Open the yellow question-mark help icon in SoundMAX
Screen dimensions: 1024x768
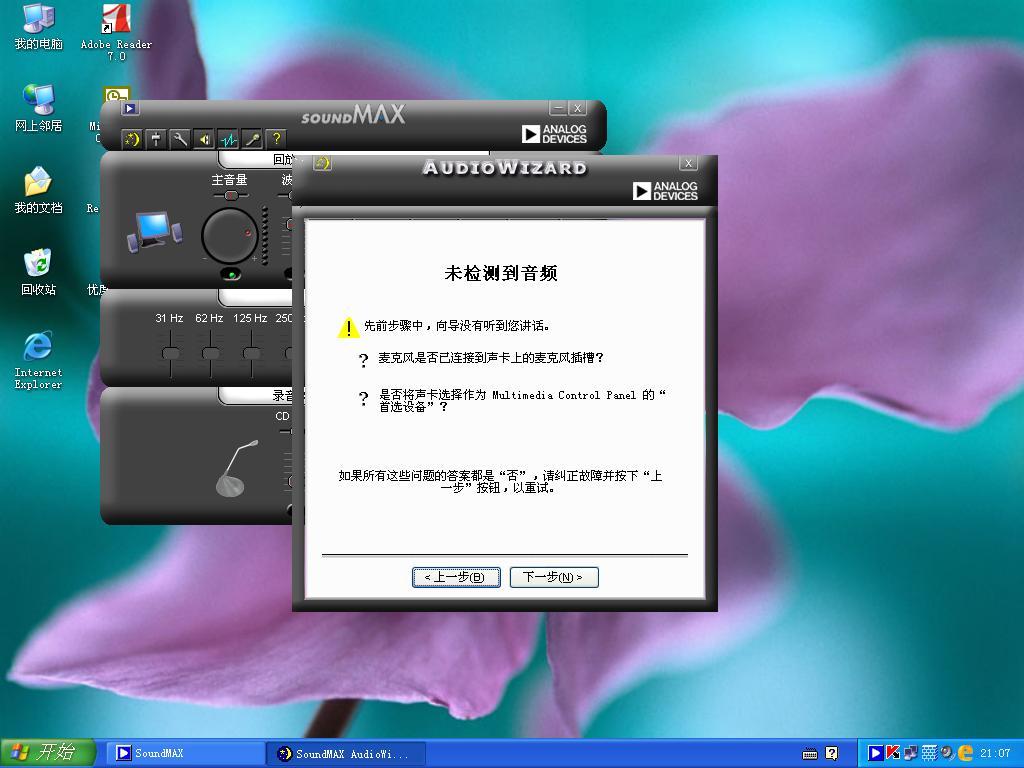[x=276, y=138]
